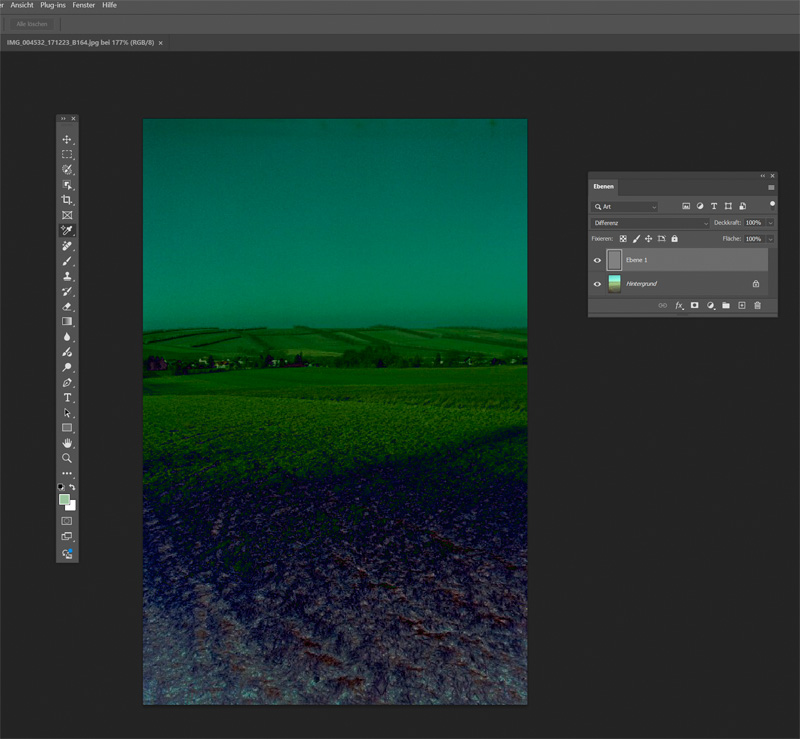Image resolution: width=800 pixels, height=739 pixels.
Task: Open the Layers panel flyout menu
Action: point(771,187)
